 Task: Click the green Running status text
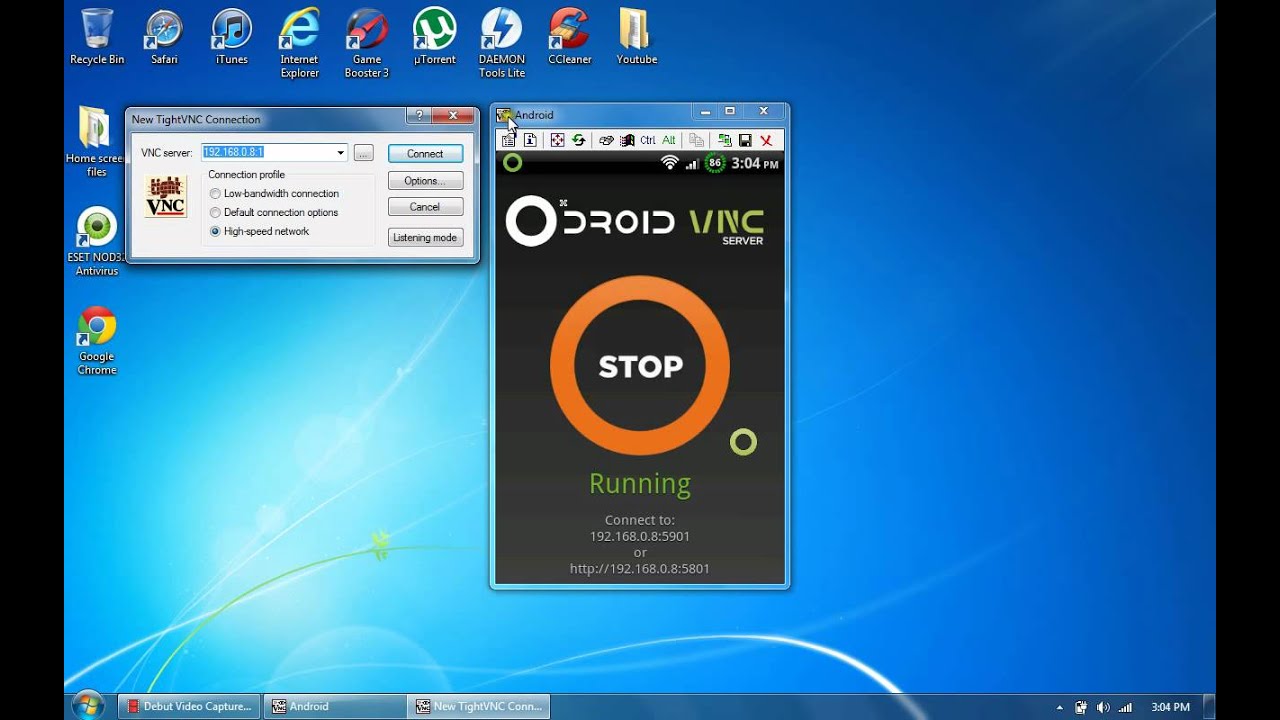click(x=640, y=484)
